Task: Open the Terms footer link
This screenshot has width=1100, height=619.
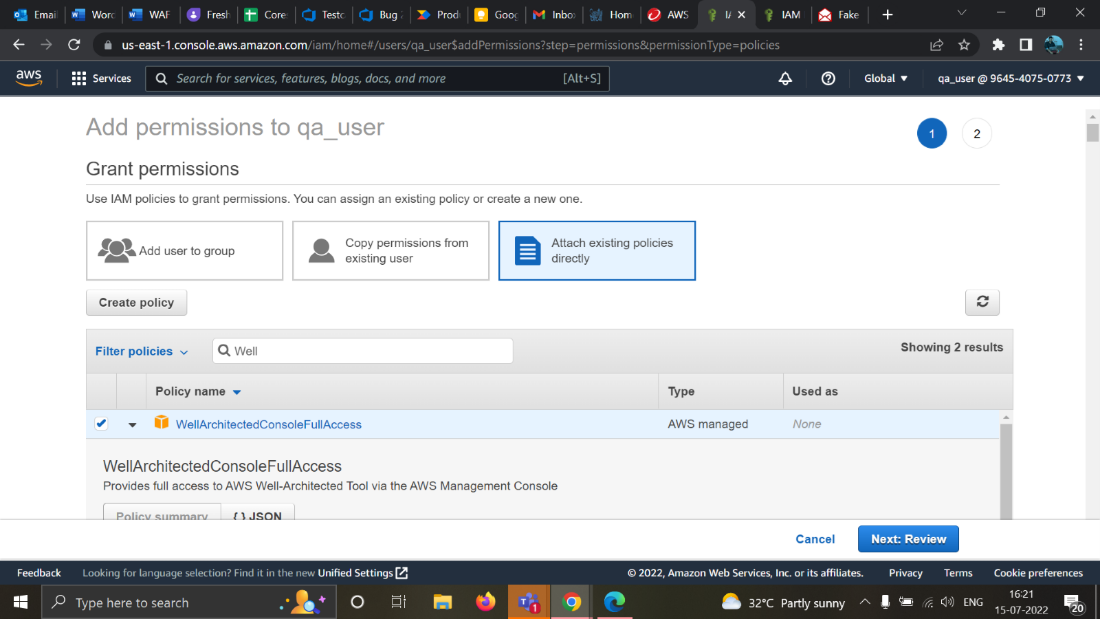Action: [x=958, y=573]
